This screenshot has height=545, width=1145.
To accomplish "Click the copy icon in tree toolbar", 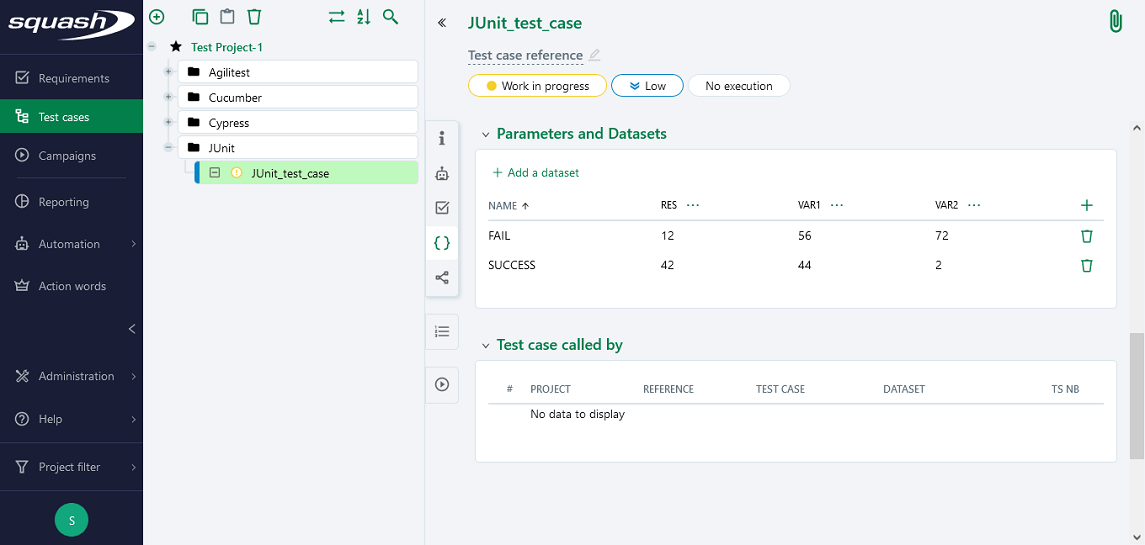I will [201, 17].
